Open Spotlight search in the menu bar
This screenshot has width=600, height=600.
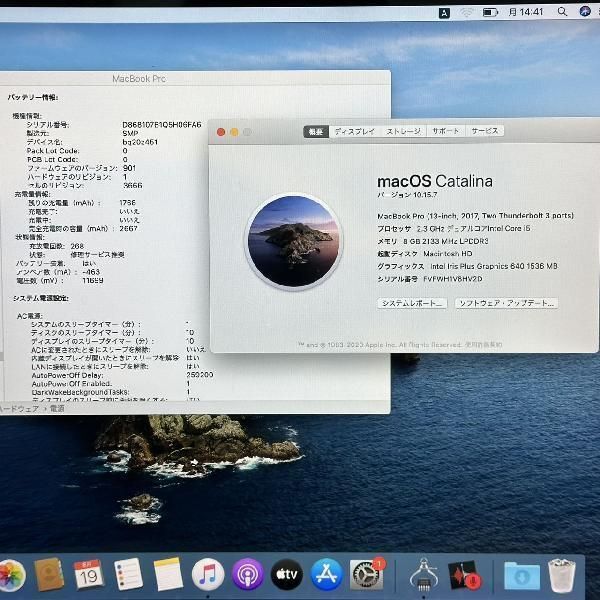click(562, 12)
